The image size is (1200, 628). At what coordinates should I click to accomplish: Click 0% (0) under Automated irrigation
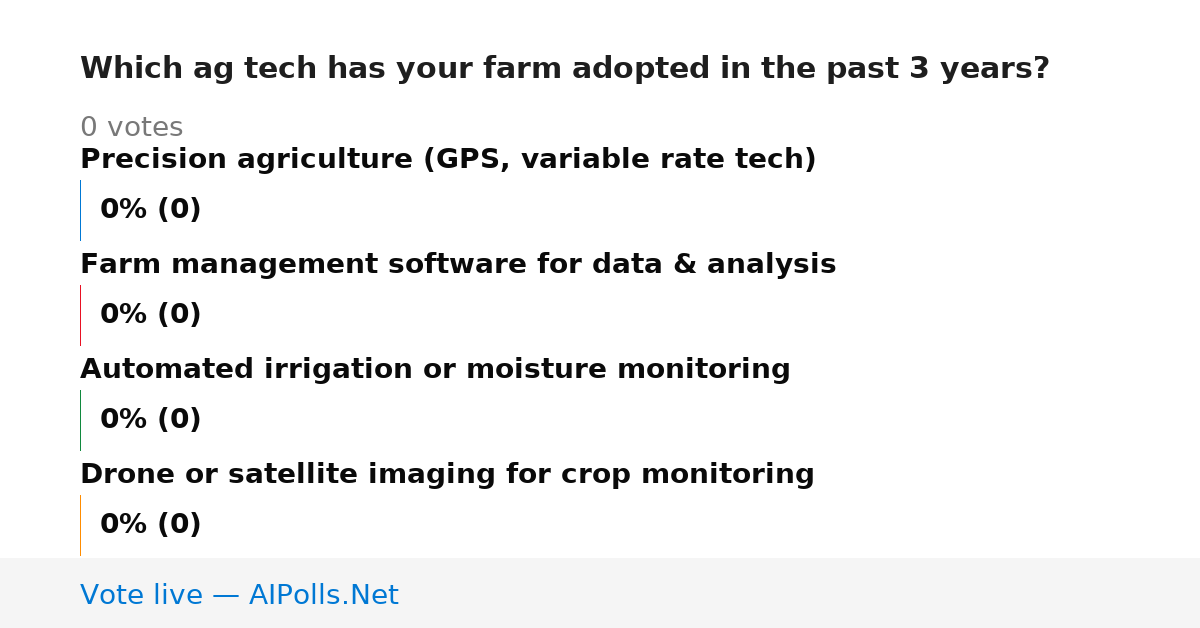[x=150, y=420]
